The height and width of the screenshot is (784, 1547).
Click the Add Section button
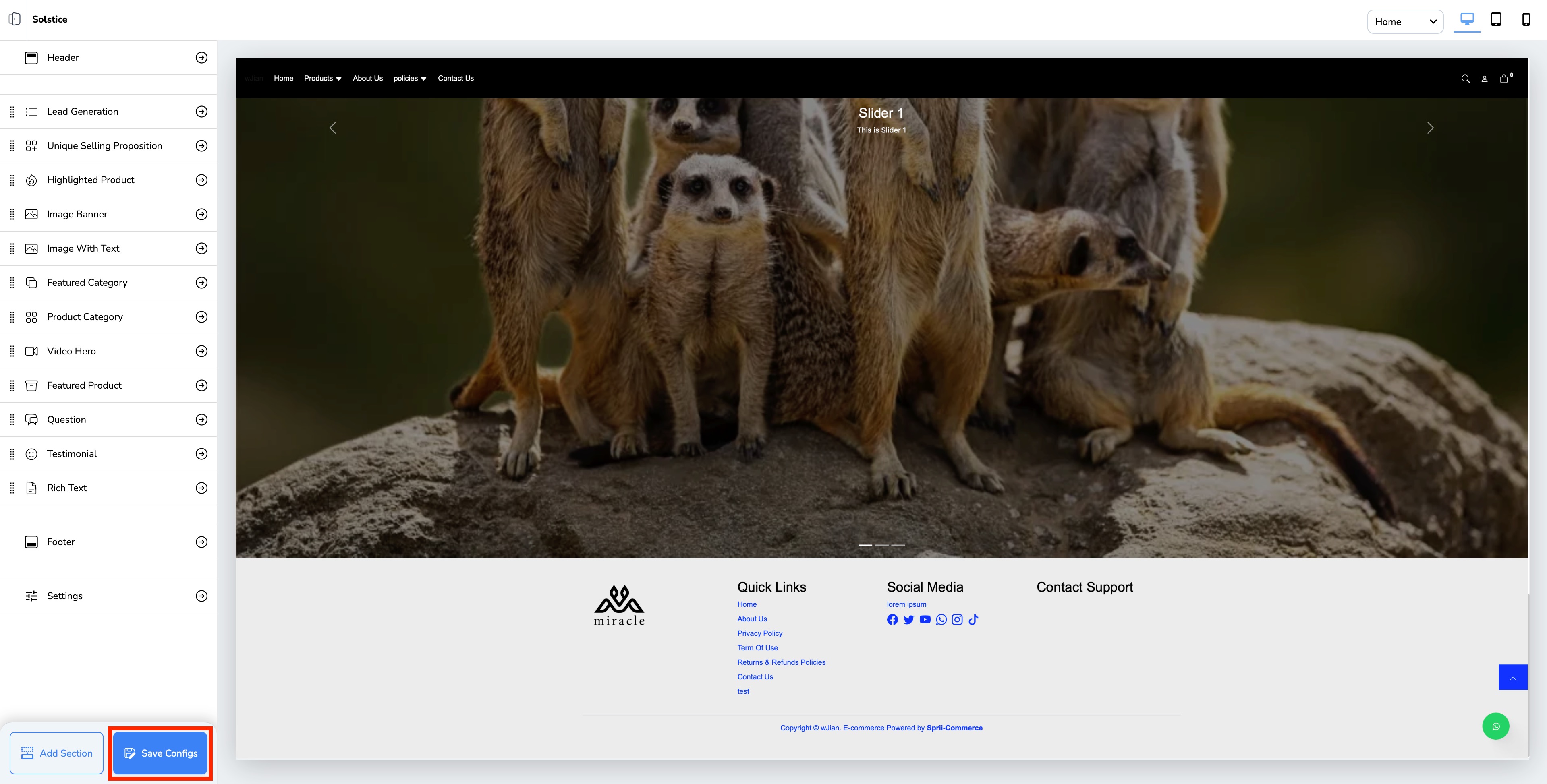click(x=57, y=753)
